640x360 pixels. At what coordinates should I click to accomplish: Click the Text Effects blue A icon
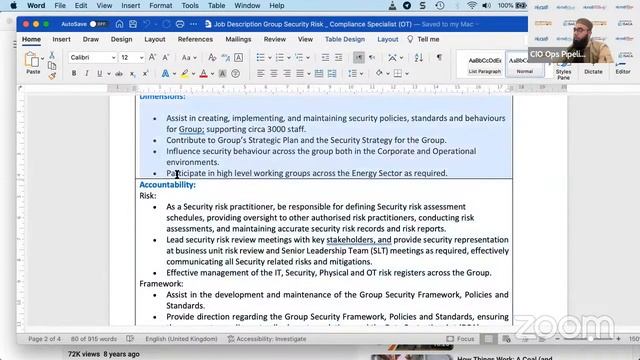pyautogui.click(x=165, y=74)
